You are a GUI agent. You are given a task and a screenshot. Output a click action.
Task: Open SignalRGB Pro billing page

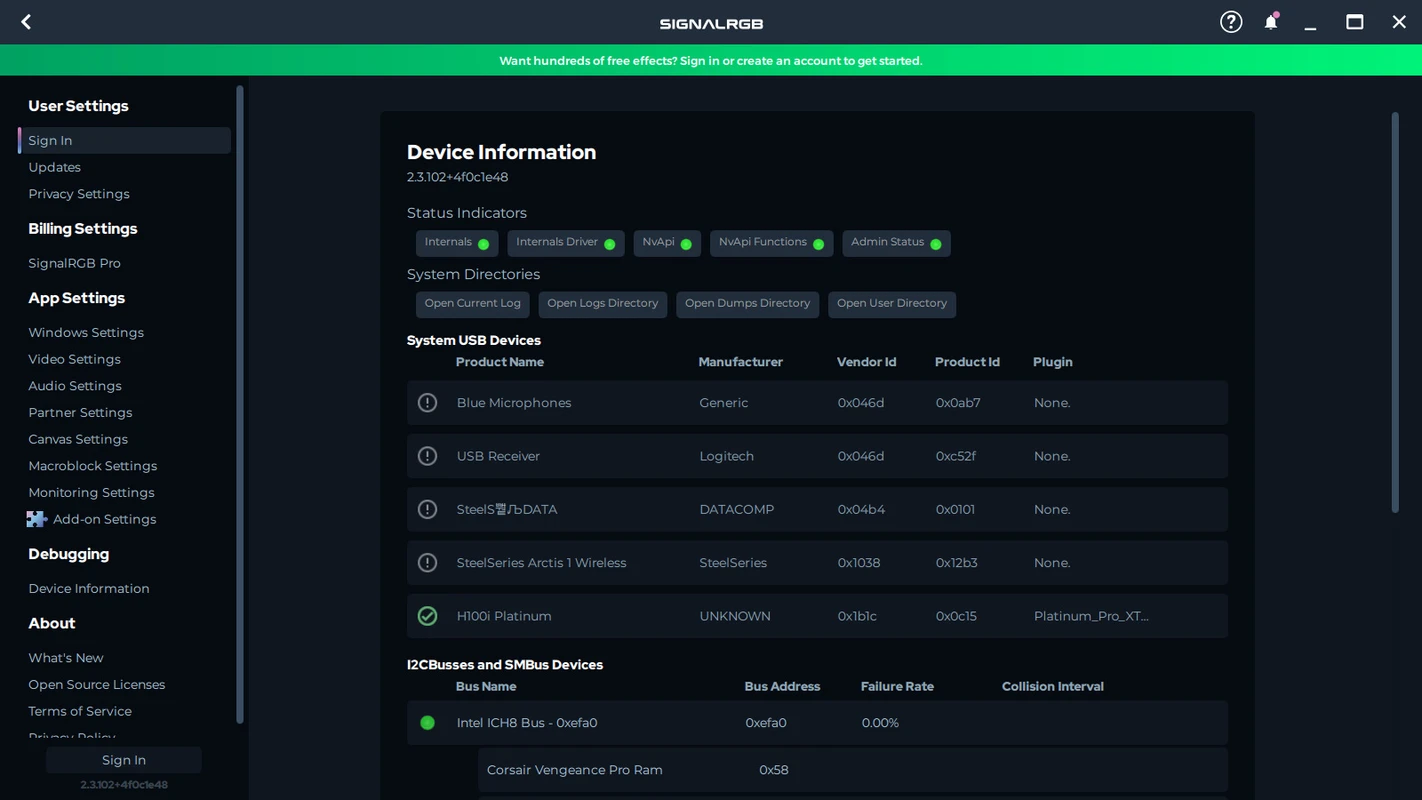click(75, 263)
